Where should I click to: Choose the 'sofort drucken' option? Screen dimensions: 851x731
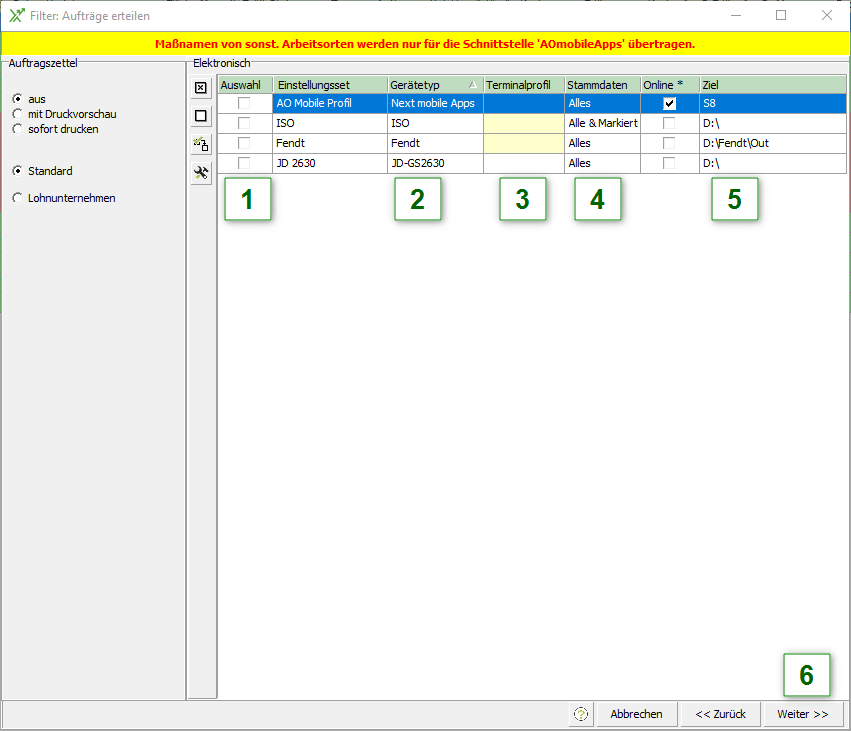click(x=17, y=129)
